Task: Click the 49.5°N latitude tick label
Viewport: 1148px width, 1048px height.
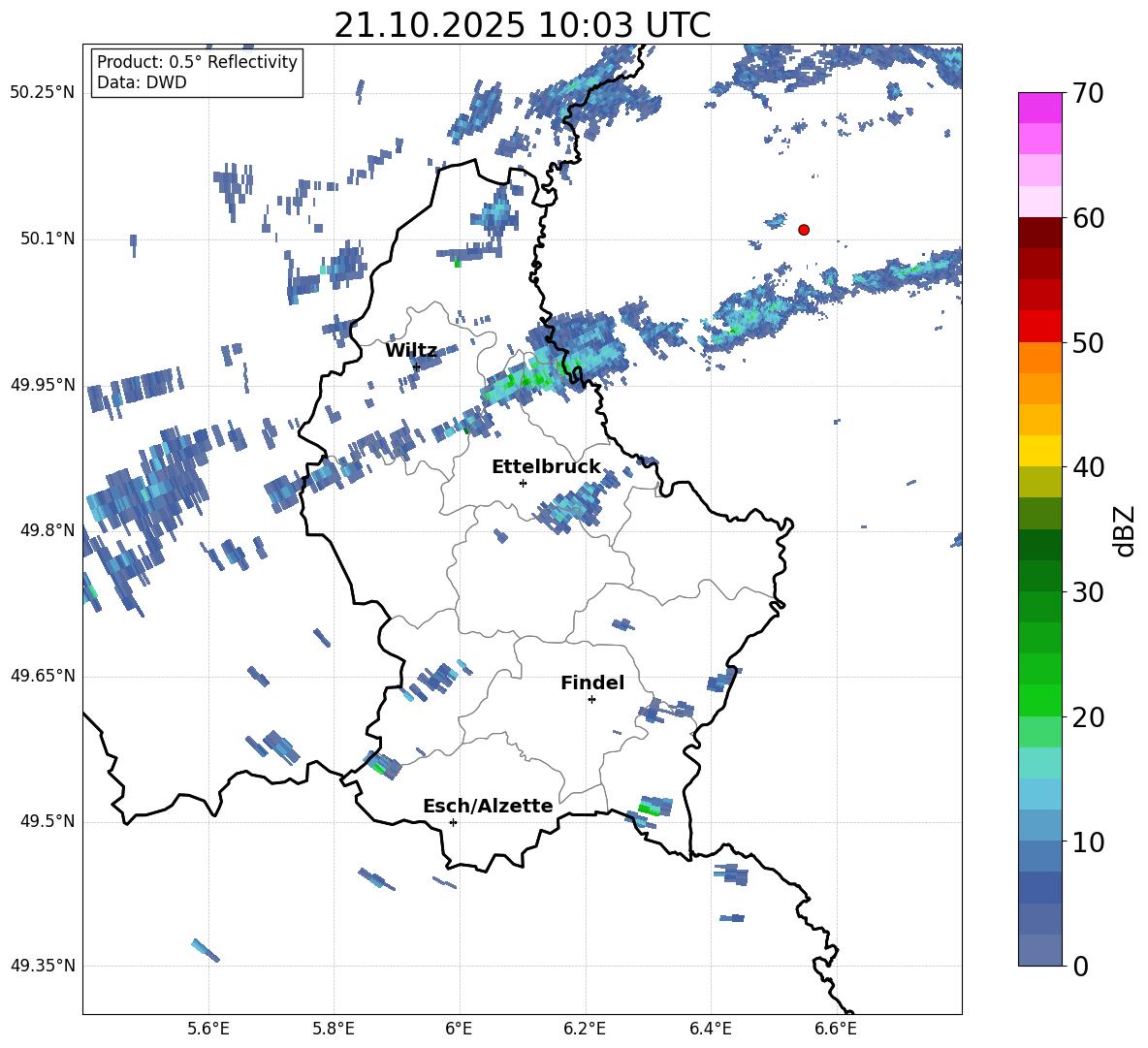Action: (48, 821)
